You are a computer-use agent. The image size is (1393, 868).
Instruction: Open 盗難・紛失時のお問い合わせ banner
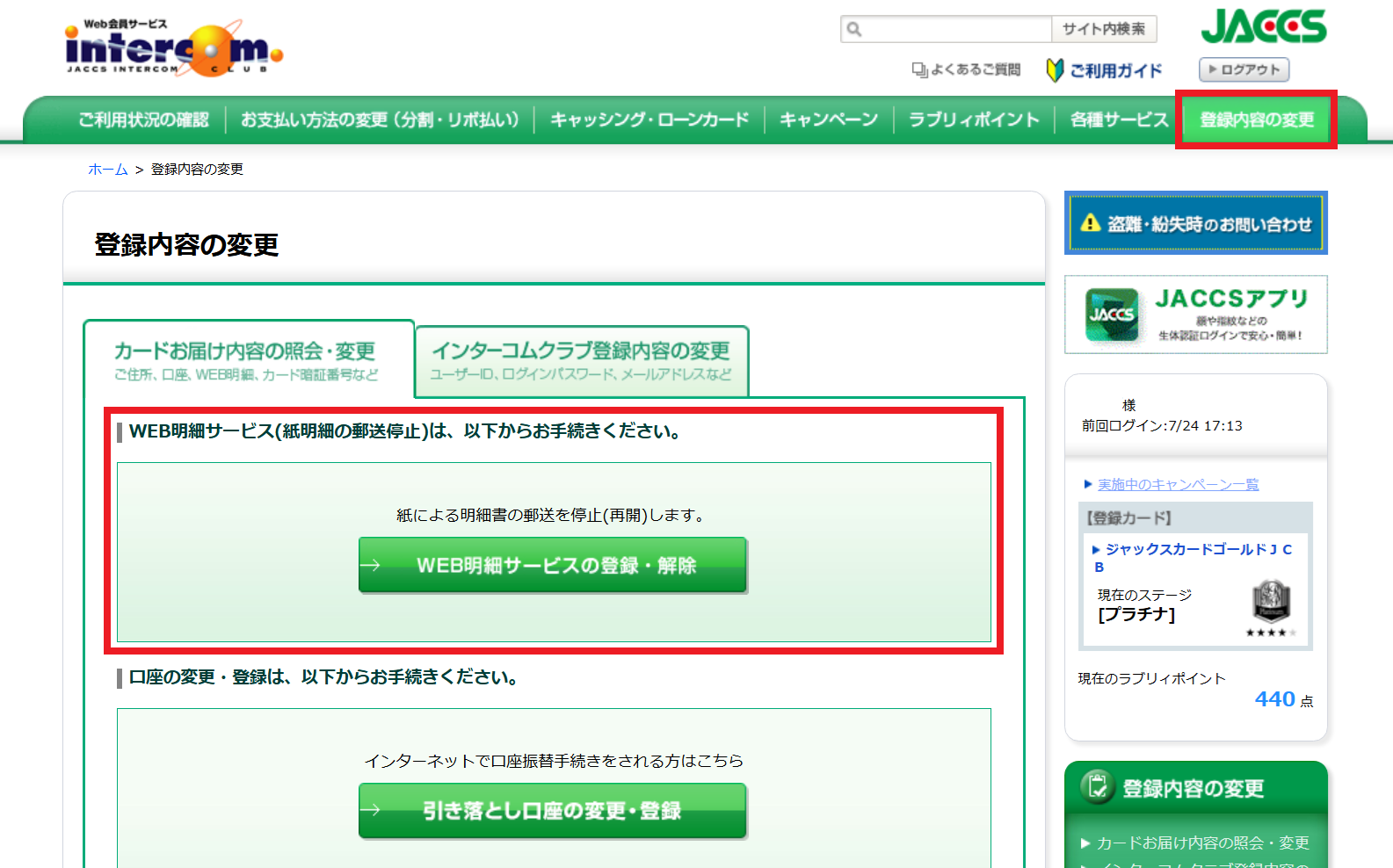point(1196,223)
